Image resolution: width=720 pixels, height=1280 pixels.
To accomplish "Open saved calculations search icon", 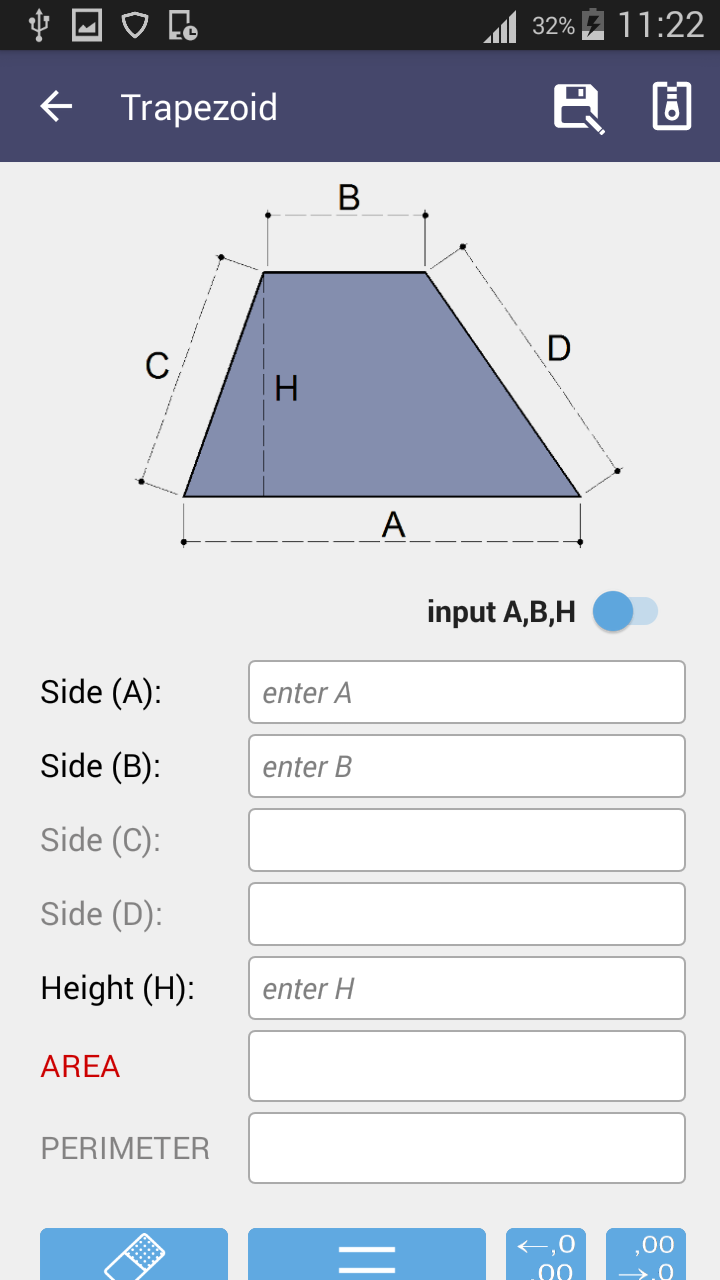I will pyautogui.click(x=579, y=107).
